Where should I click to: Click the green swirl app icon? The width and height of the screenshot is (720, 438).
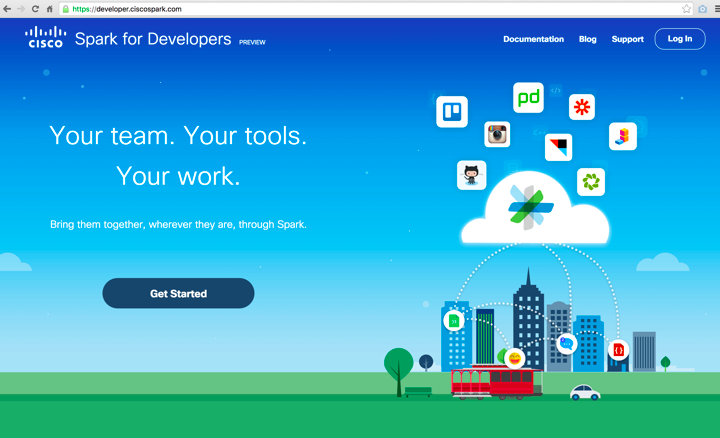pos(591,182)
